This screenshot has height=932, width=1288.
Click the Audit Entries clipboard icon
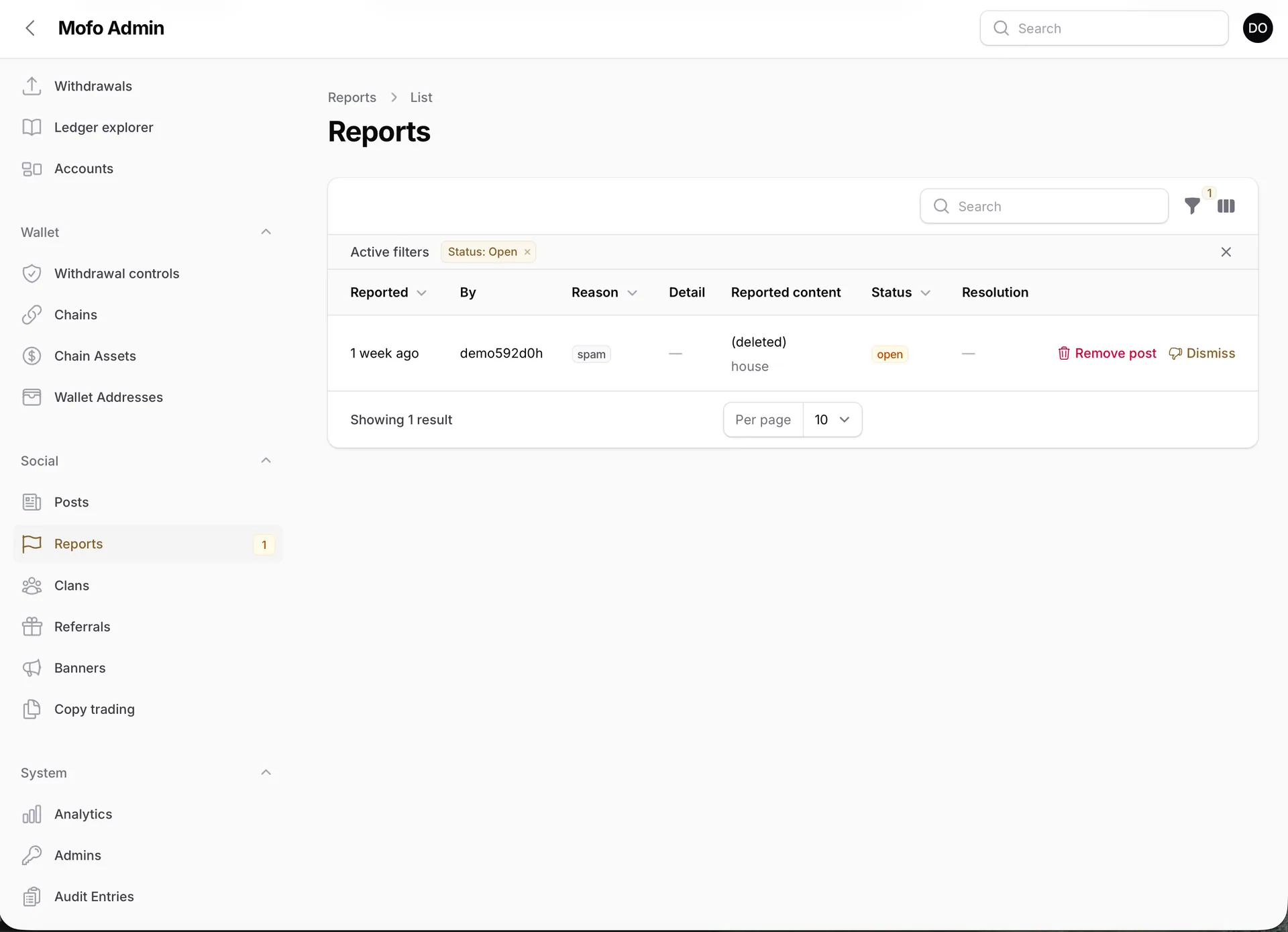tap(32, 896)
